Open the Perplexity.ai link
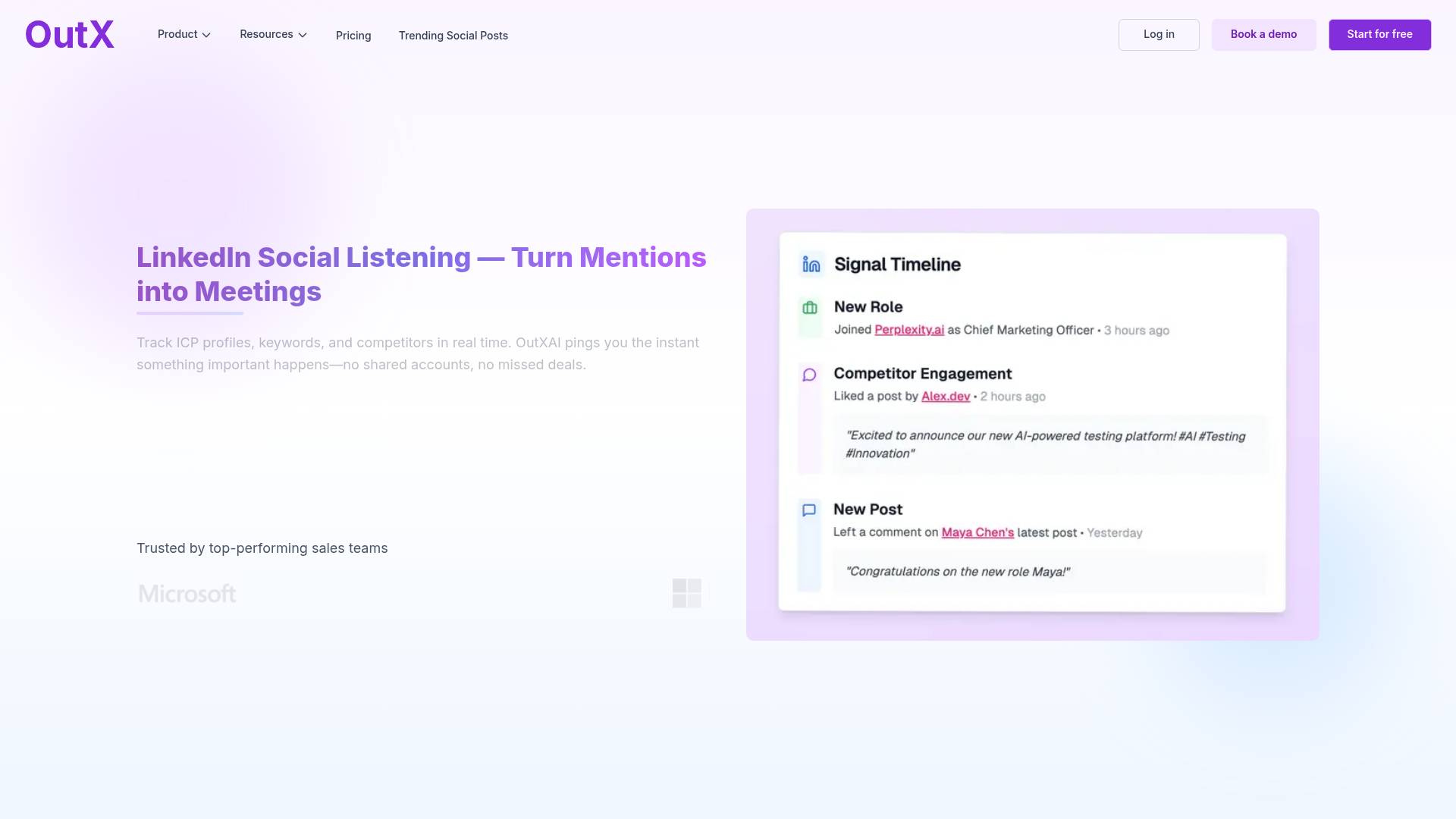The image size is (1456, 819). point(909,330)
